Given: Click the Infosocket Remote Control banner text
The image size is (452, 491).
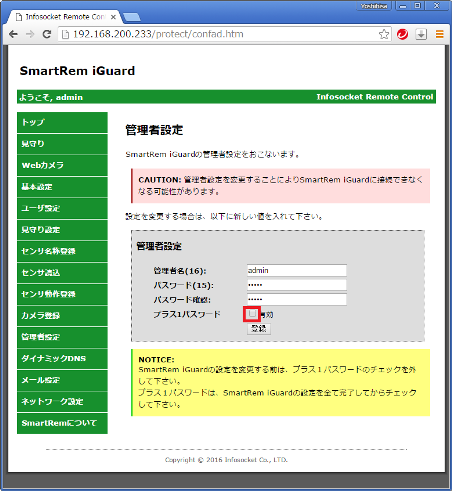Looking at the screenshot, I should coord(375,97).
